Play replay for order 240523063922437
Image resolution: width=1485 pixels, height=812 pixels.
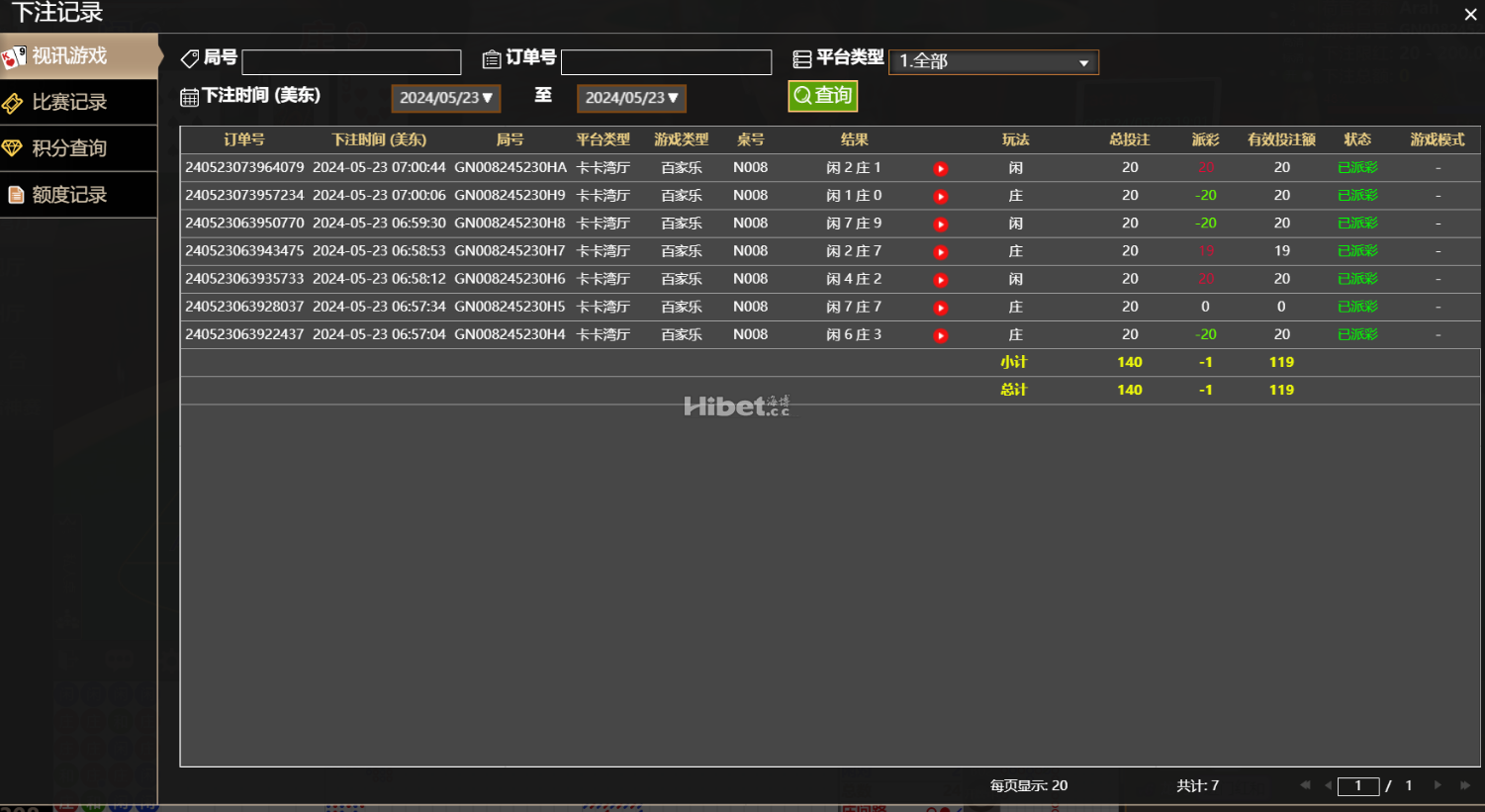click(940, 335)
